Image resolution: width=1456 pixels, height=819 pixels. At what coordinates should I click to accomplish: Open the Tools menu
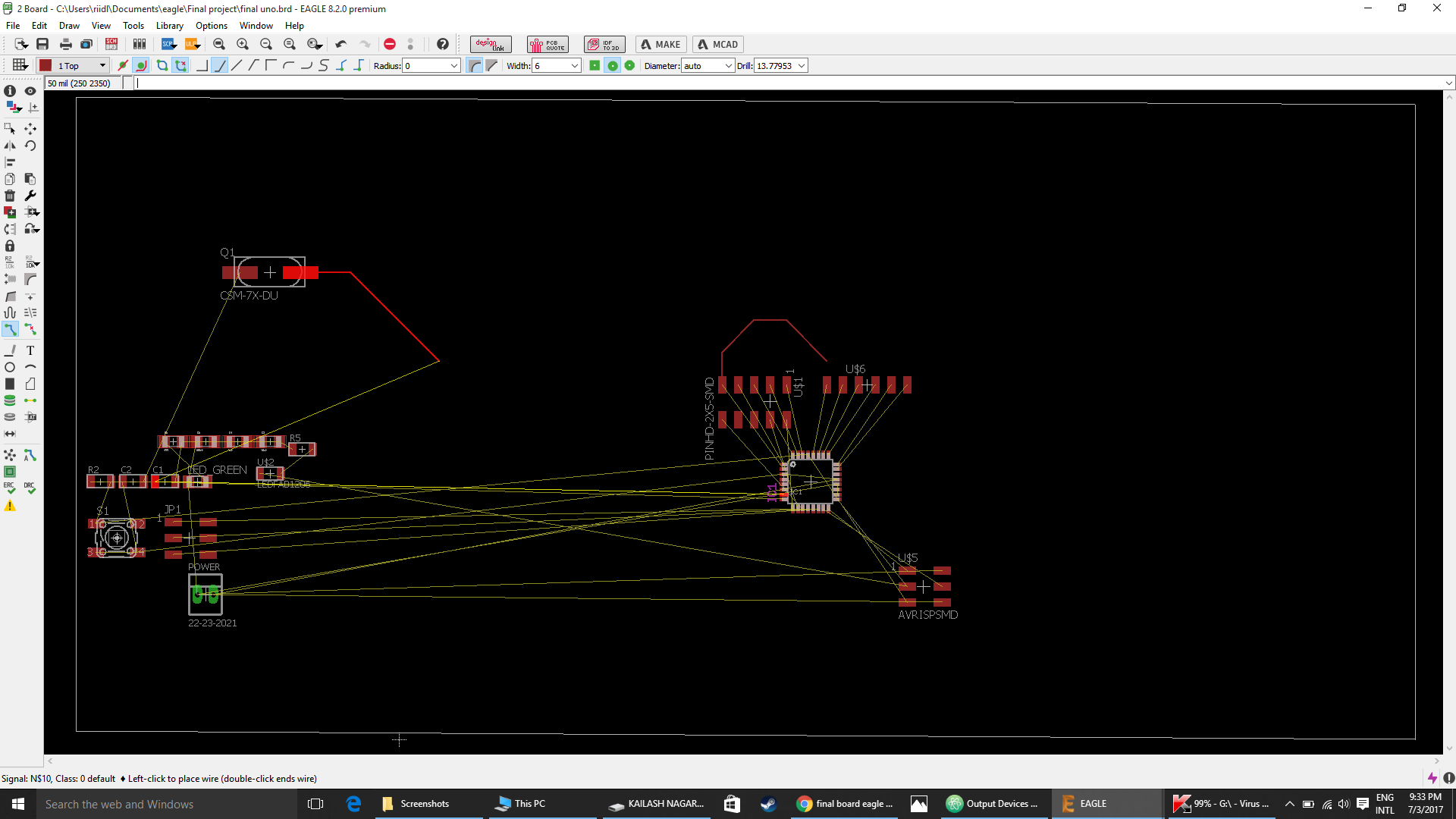pyautogui.click(x=133, y=26)
